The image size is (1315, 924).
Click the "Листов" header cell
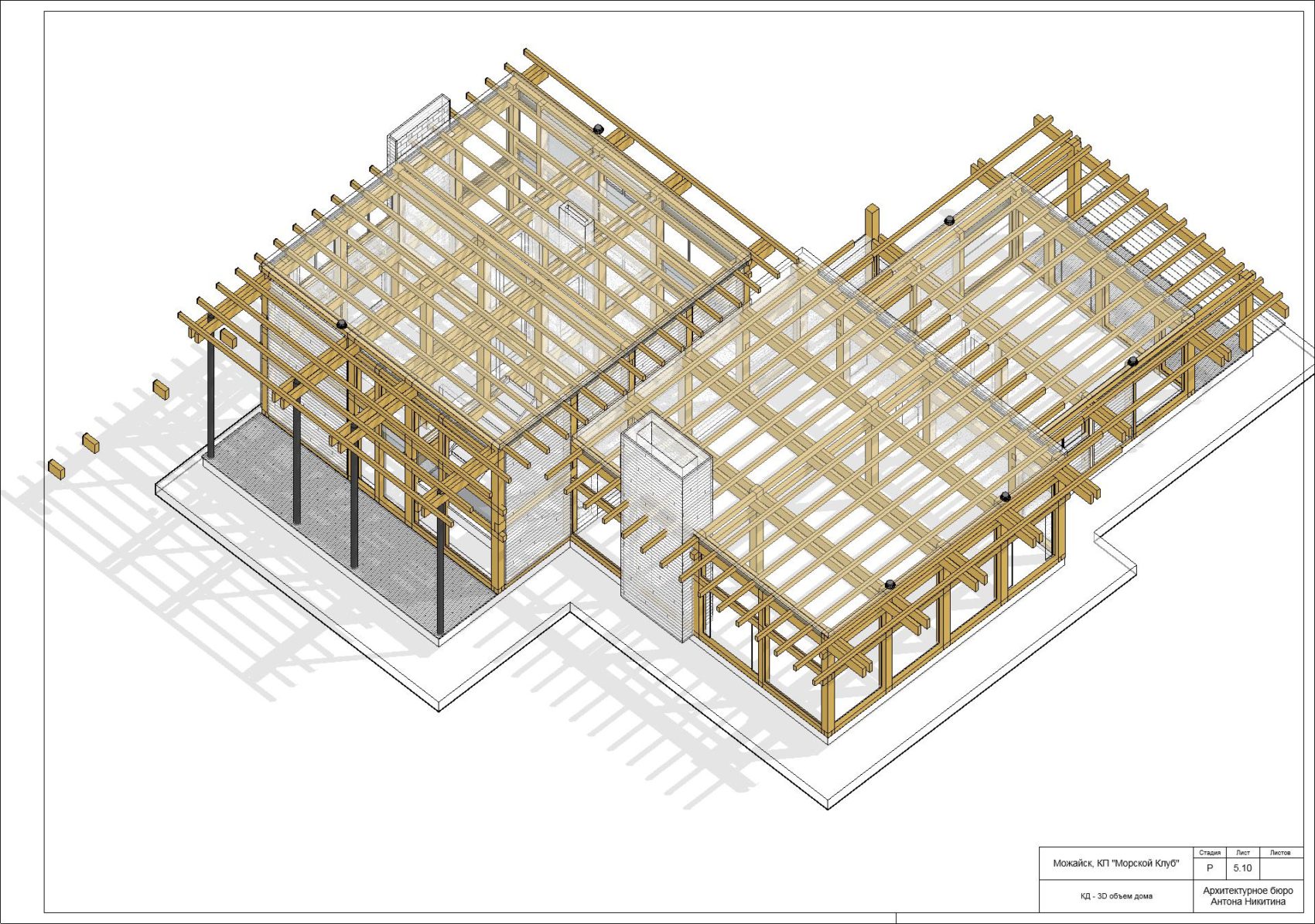[x=1280, y=852]
